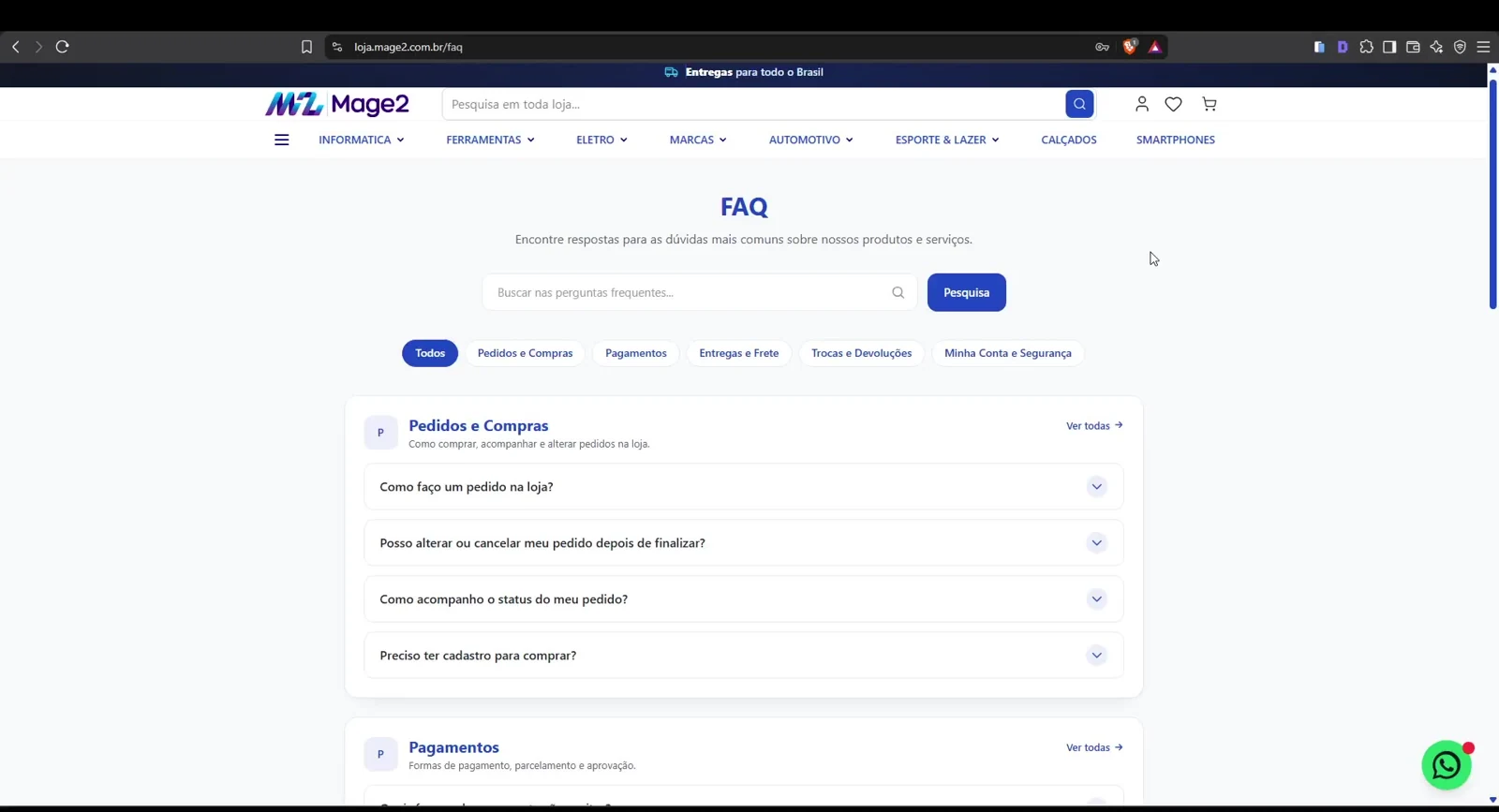The image size is (1499, 812).
Task: Open the shopping cart icon
Action: coord(1210,104)
